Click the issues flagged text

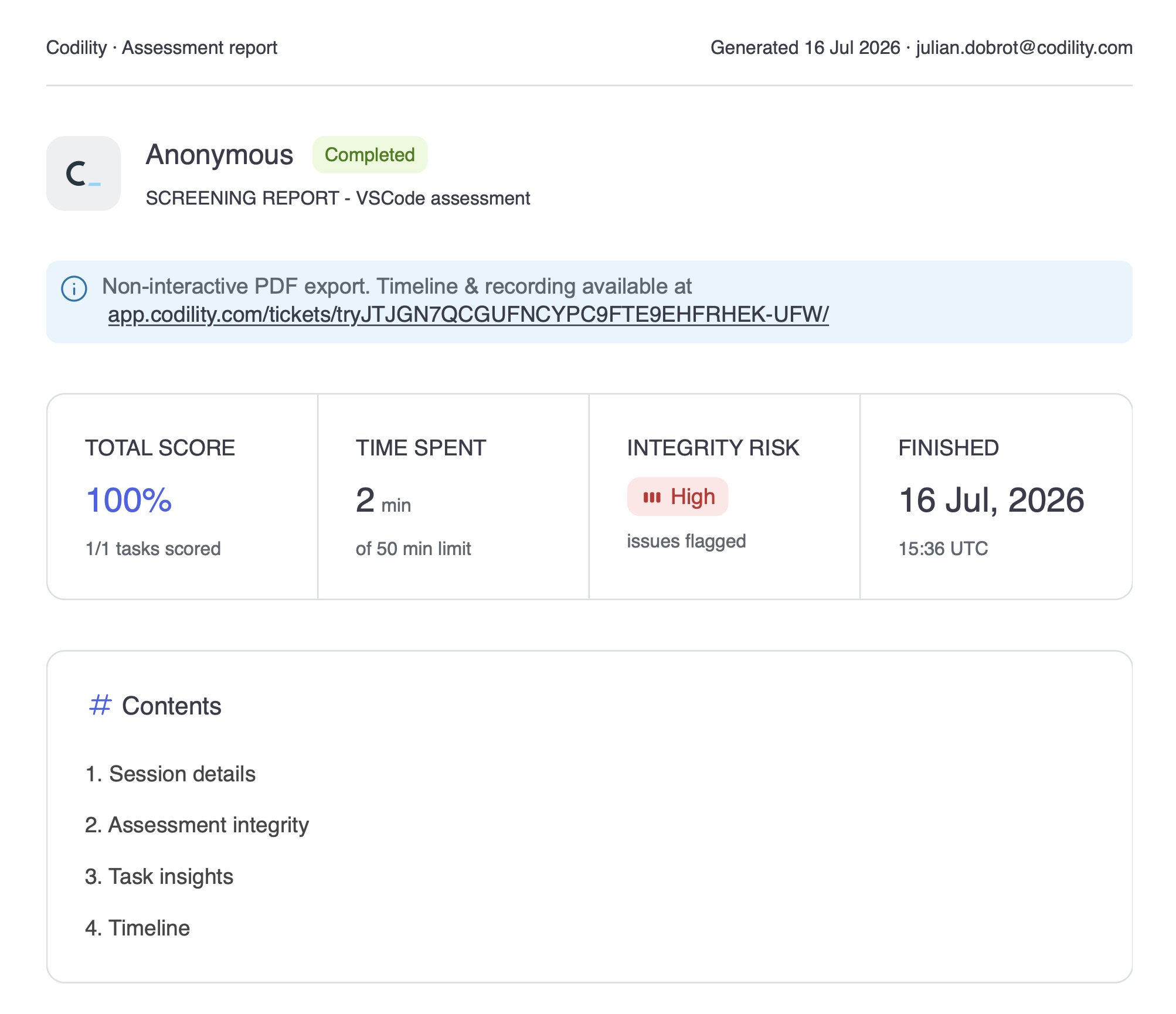(686, 541)
